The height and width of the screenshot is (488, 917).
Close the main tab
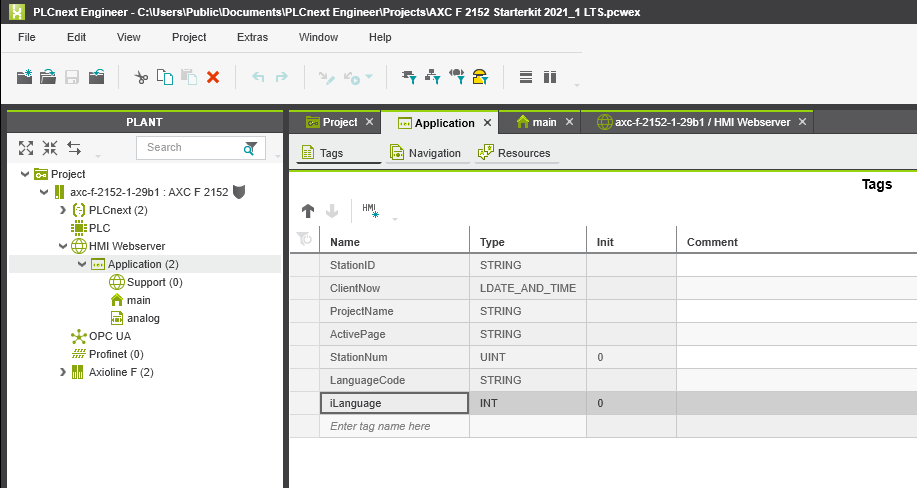569,122
